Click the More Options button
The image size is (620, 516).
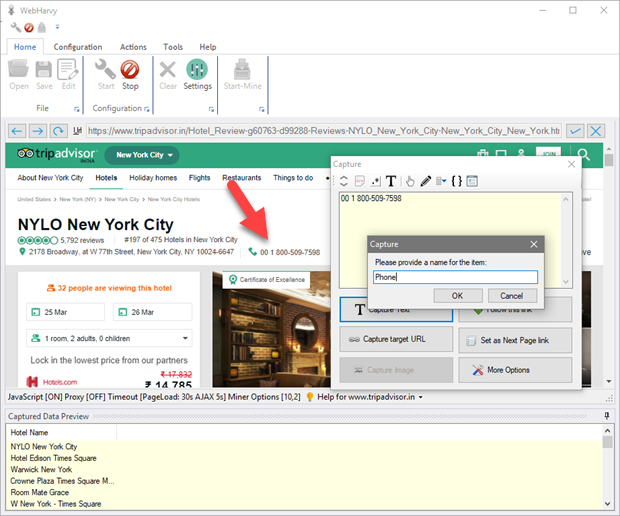[515, 370]
